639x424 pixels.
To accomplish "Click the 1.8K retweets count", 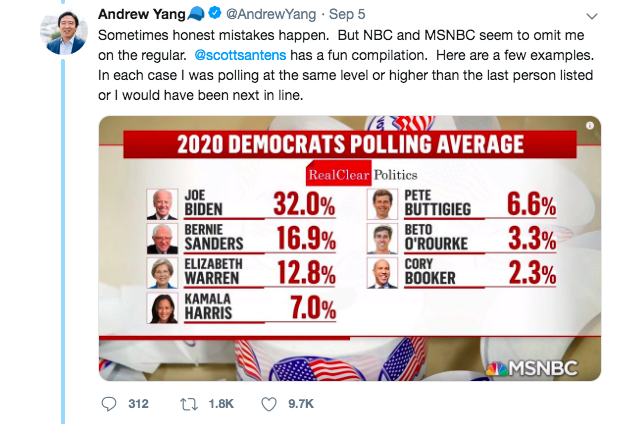I will pyautogui.click(x=219, y=404).
